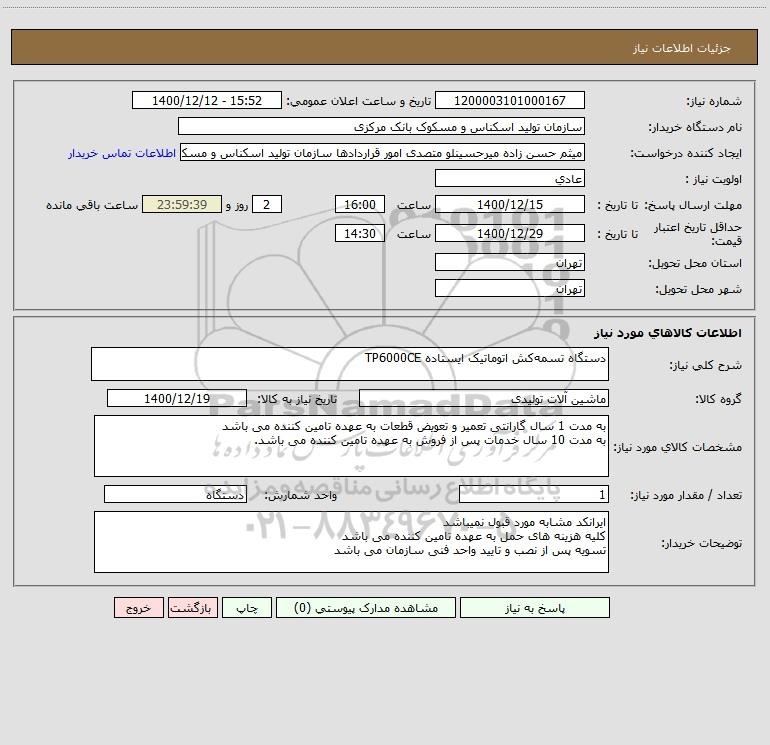770x745 pixels.
Task: Click the ایجاد کننده درخواست label
Action: click(686, 154)
